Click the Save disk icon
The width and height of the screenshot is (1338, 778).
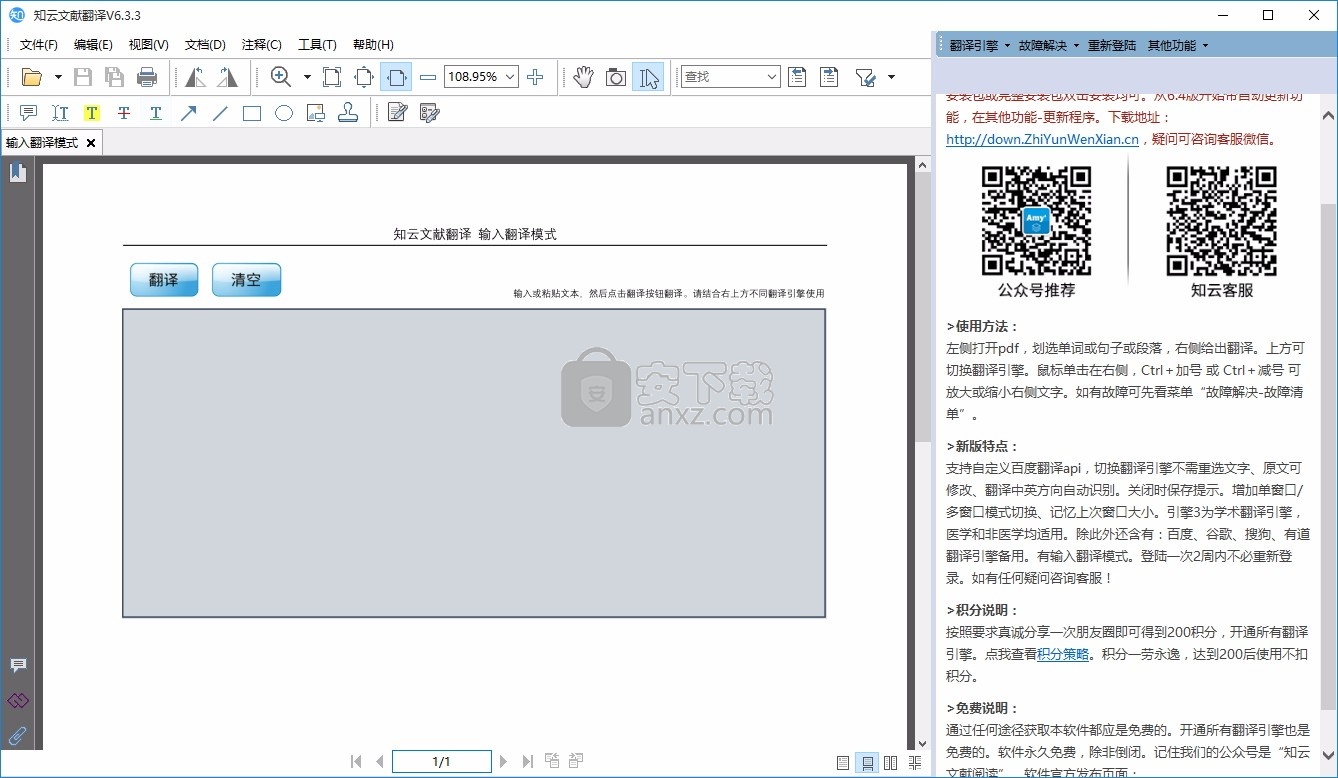tap(83, 77)
